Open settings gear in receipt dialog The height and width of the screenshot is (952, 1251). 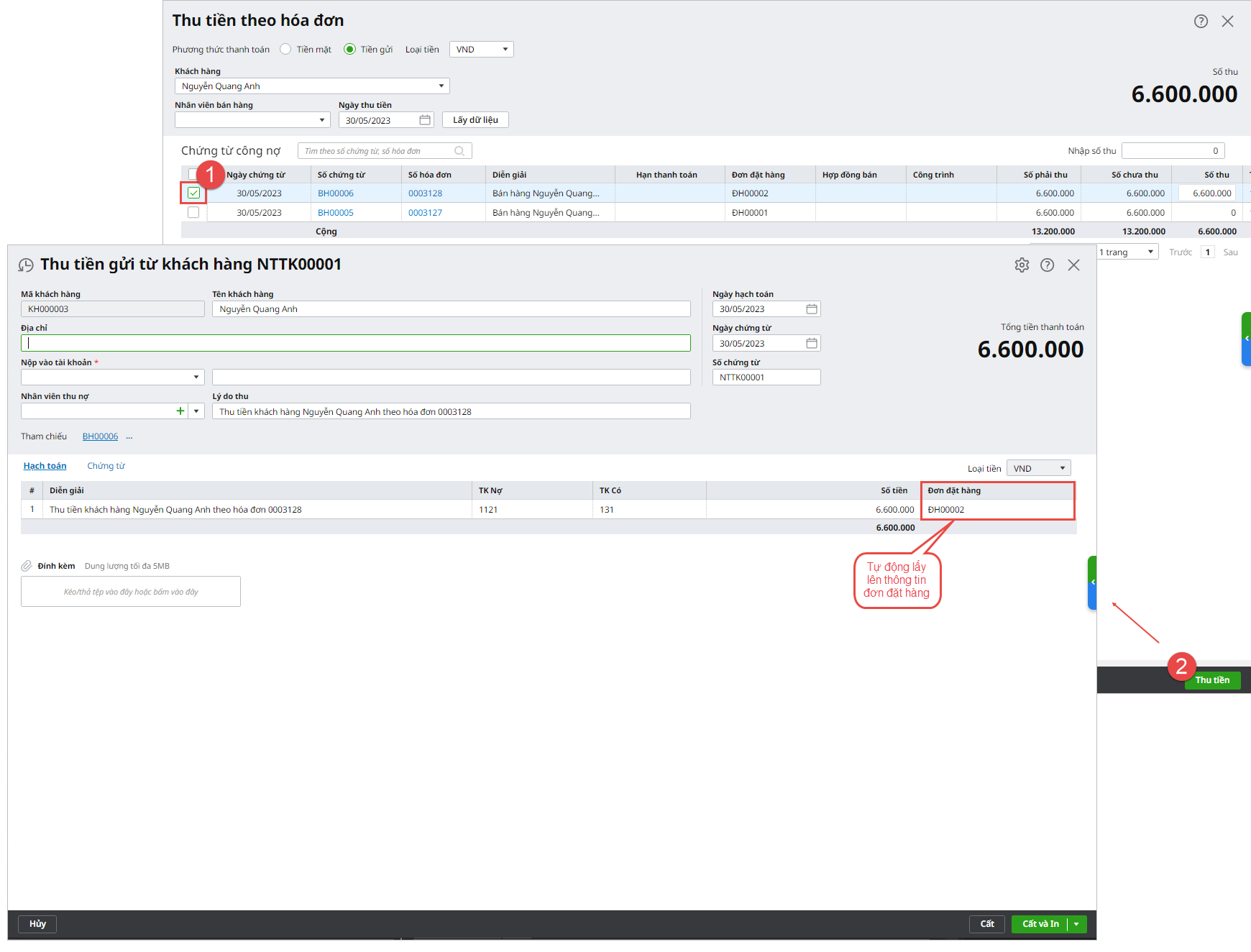[x=1022, y=265]
